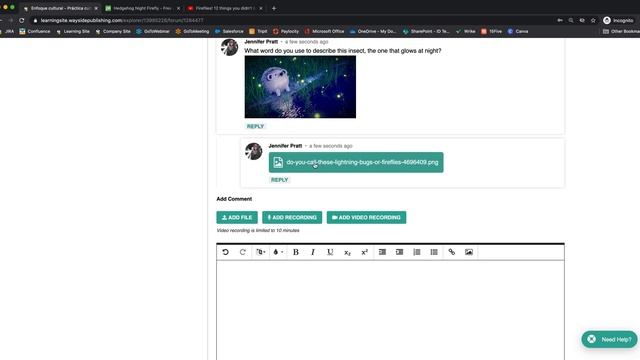Insert an unordered list
This screenshot has width=640, height=360.
click(434, 252)
